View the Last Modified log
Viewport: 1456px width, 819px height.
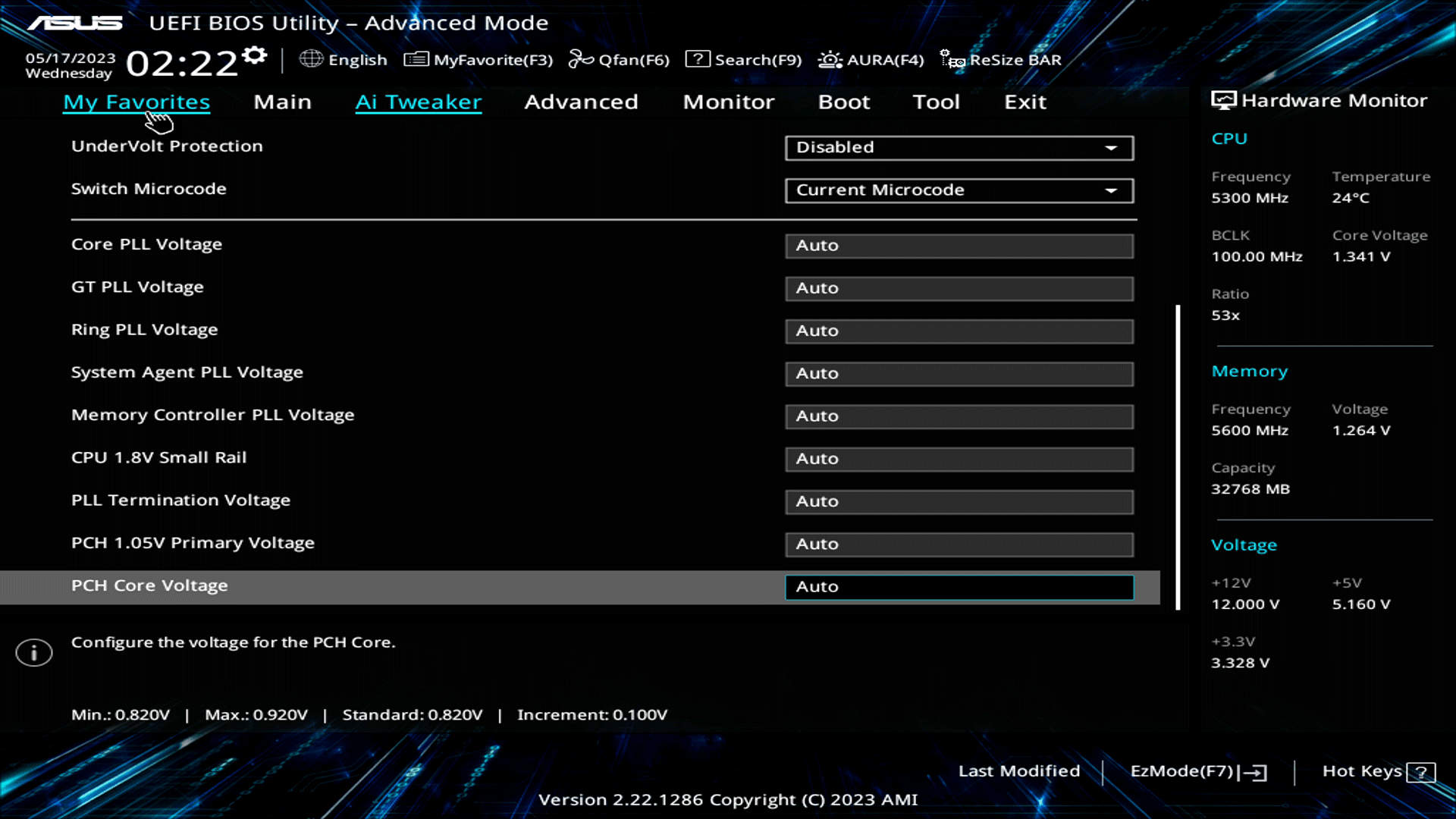click(x=1019, y=770)
